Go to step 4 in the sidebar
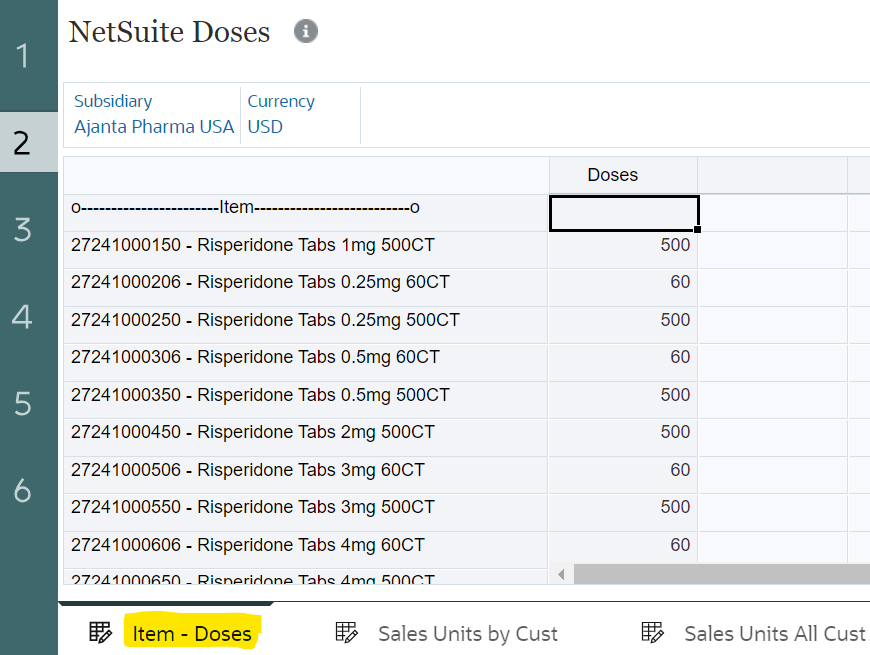The width and height of the screenshot is (870, 655). [x=23, y=317]
